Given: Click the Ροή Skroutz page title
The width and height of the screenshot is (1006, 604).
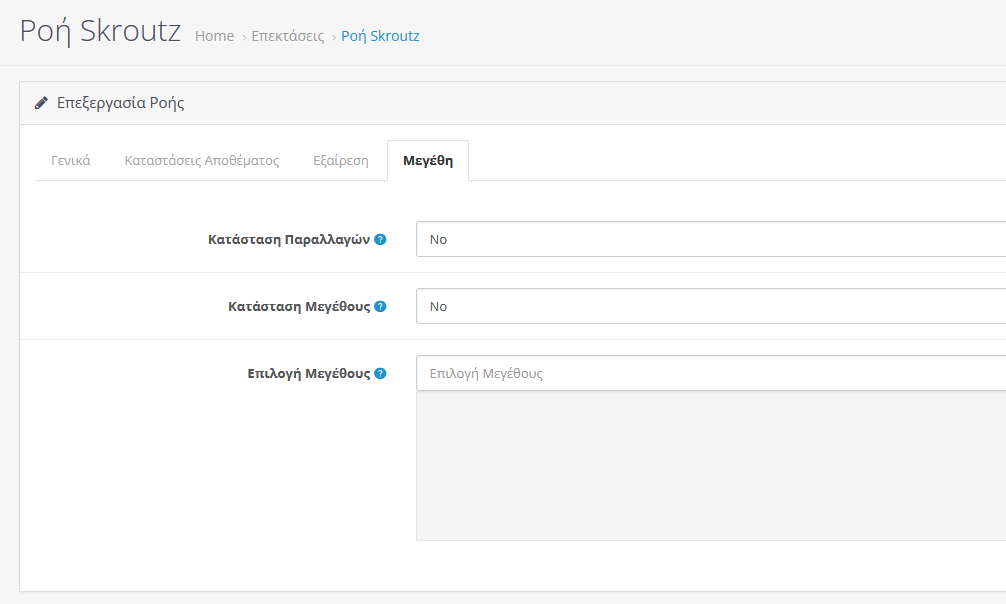Looking at the screenshot, I should pyautogui.click(x=100, y=31).
